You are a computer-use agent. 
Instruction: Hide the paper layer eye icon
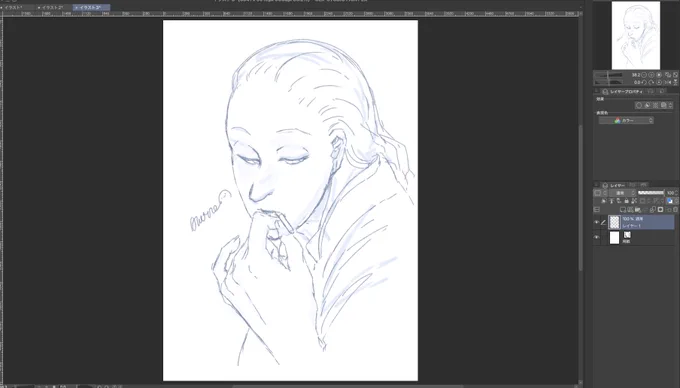click(x=597, y=237)
